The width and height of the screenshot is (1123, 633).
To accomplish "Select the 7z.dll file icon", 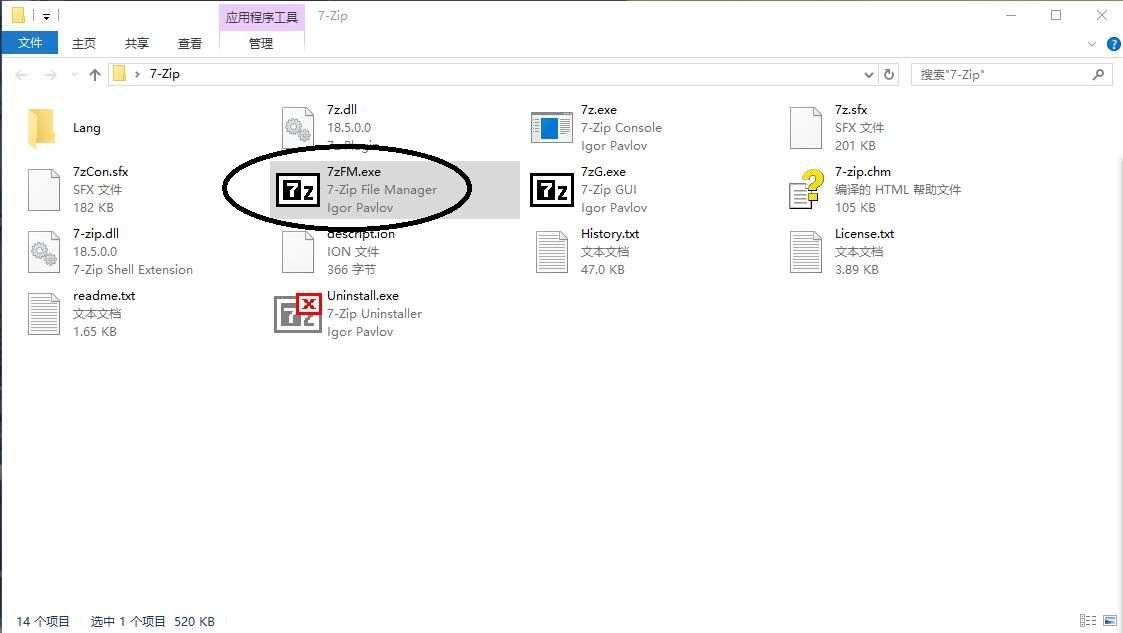I will point(297,127).
